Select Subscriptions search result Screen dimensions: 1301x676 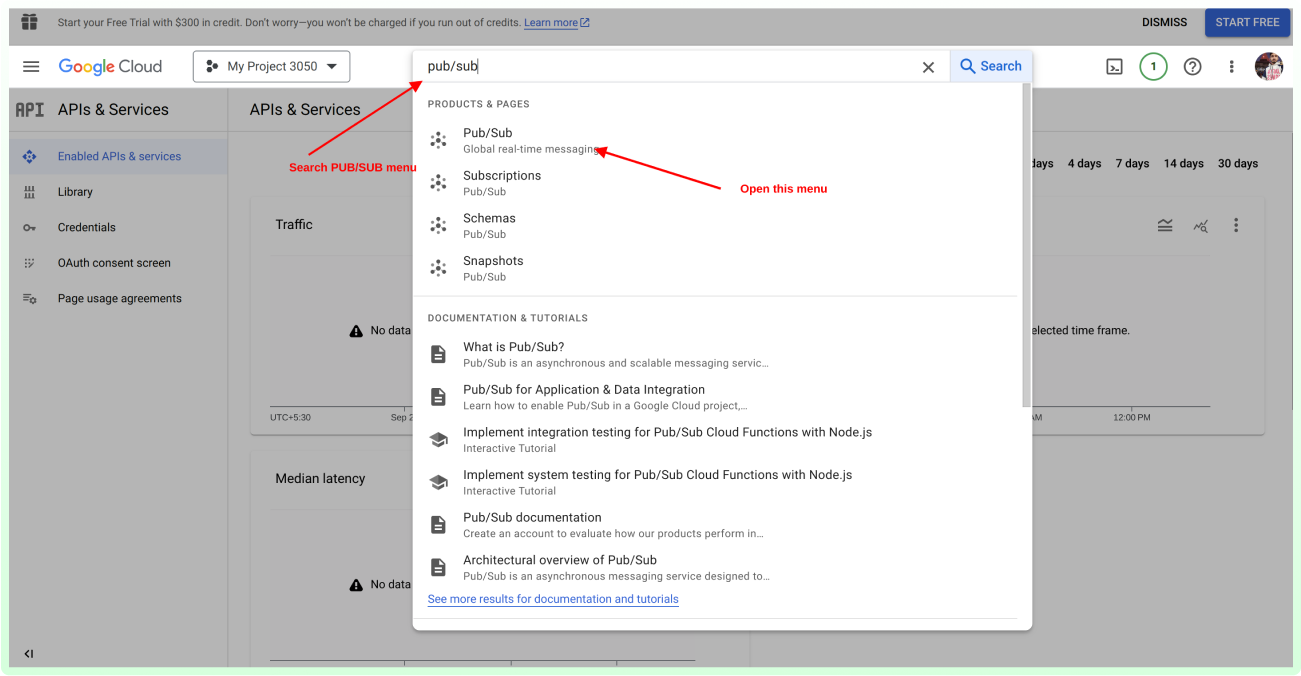click(501, 183)
